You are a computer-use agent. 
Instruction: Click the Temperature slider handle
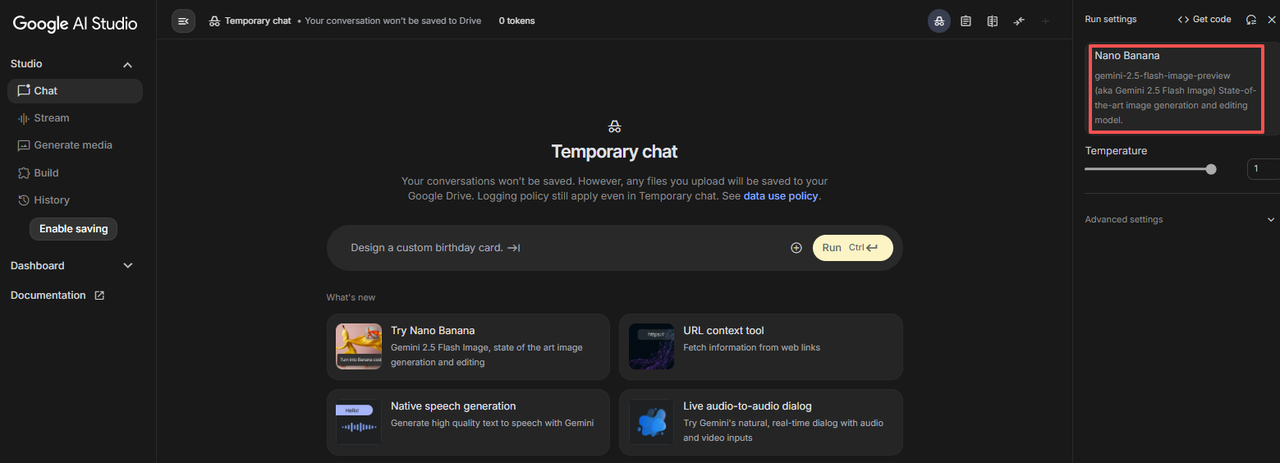coord(1211,170)
